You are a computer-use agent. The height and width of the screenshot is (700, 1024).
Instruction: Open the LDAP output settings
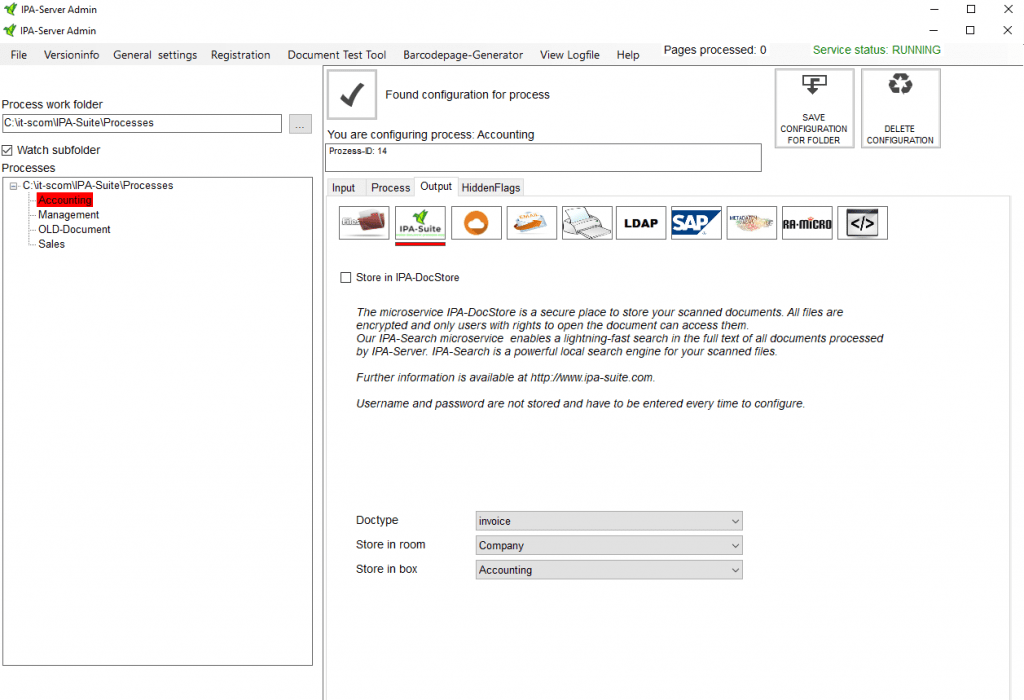coord(641,223)
